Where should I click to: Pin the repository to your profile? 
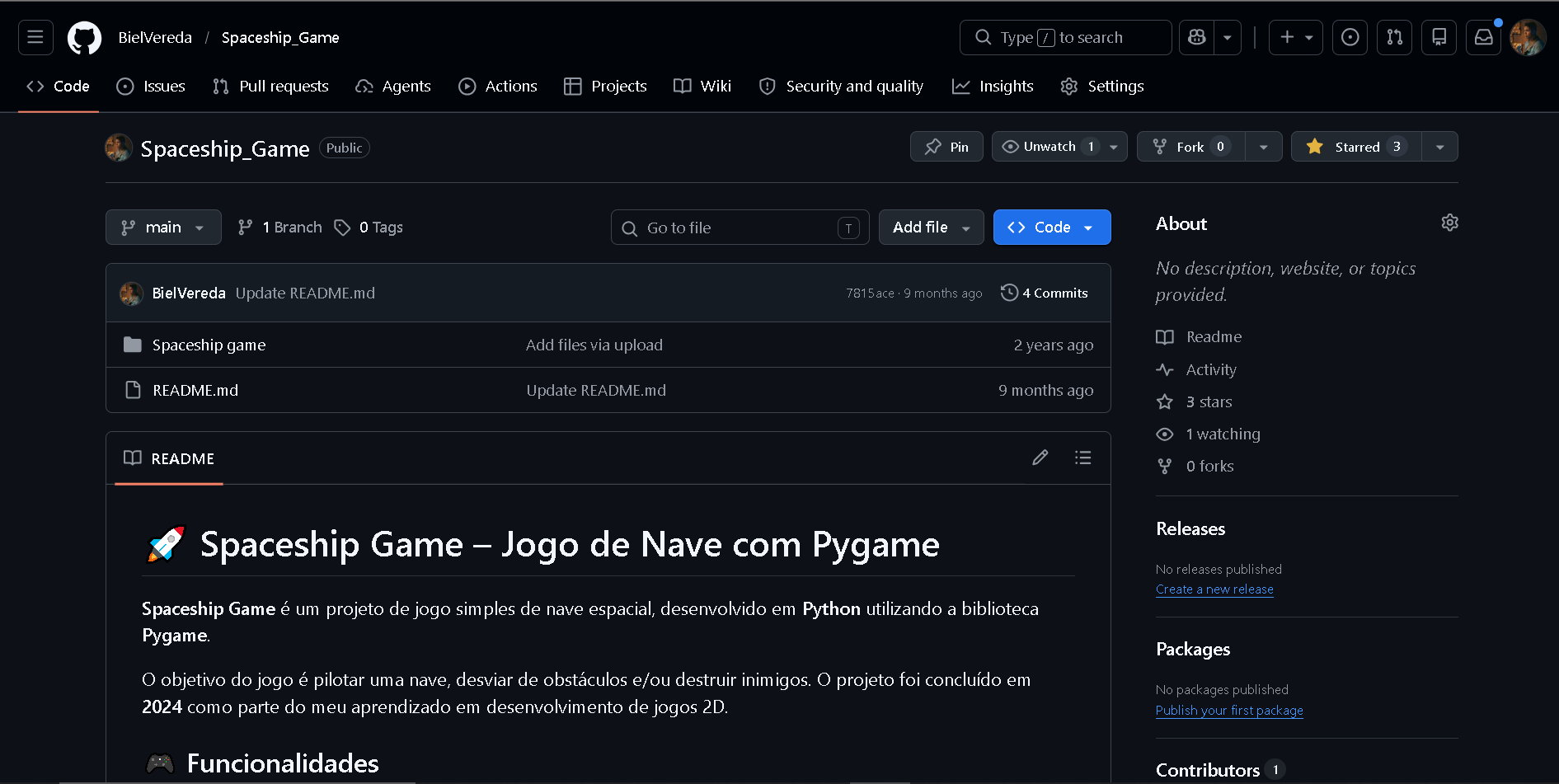point(946,147)
